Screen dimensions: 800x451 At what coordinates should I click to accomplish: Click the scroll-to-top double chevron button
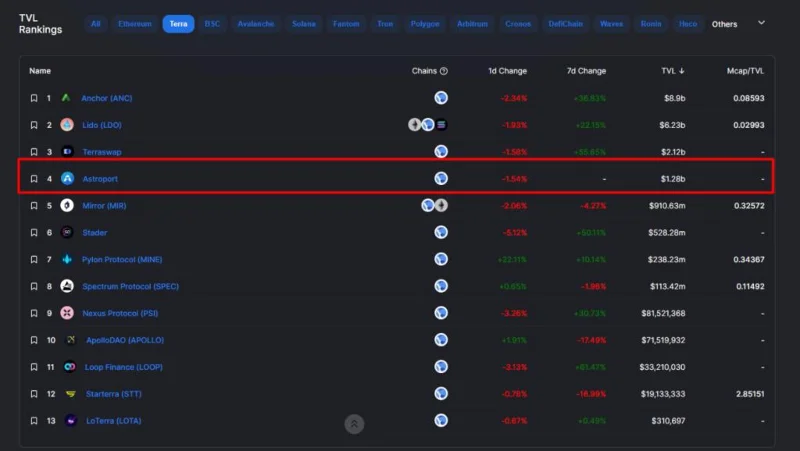(354, 424)
